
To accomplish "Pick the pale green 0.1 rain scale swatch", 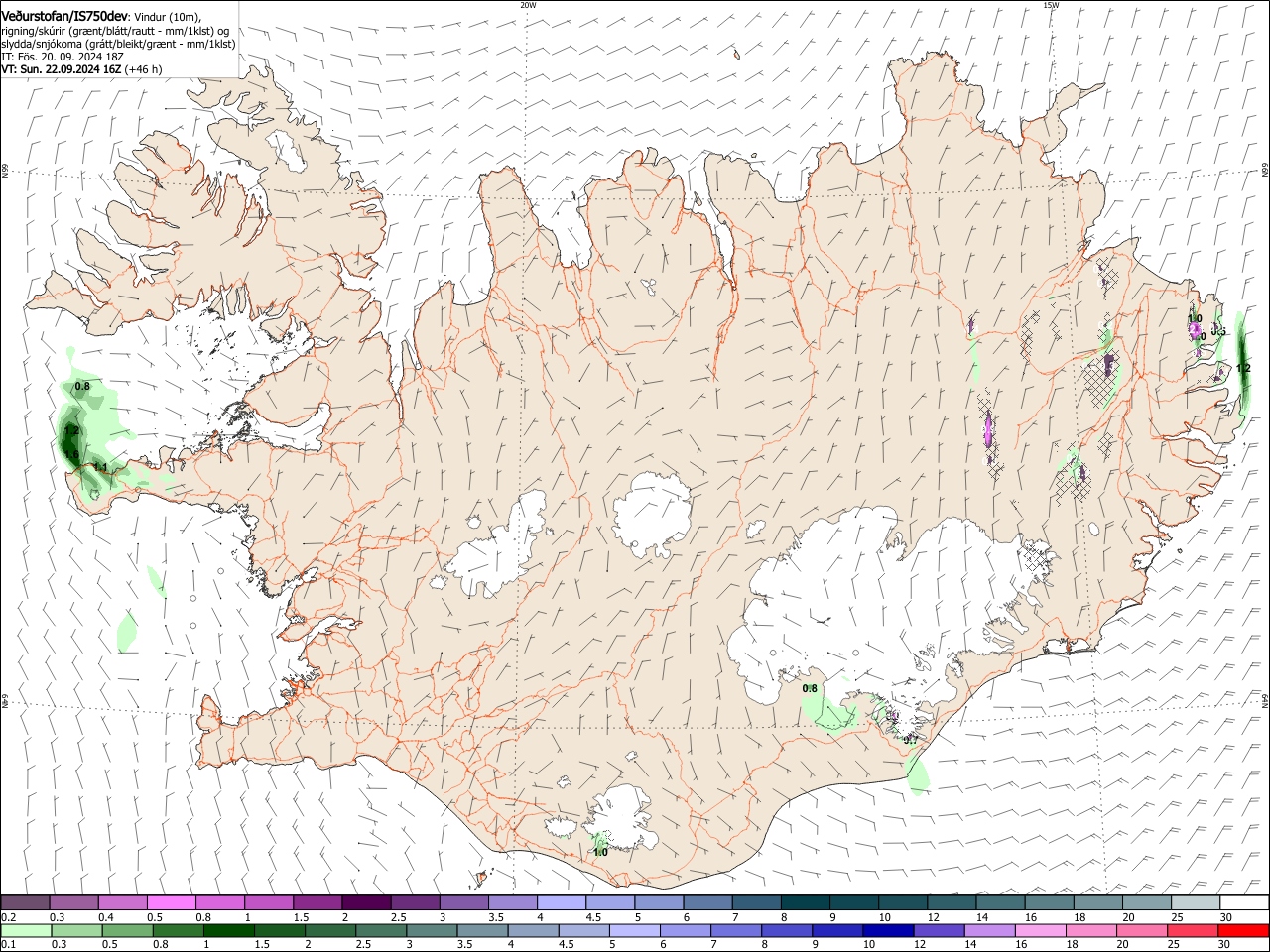I will click(x=25, y=930).
